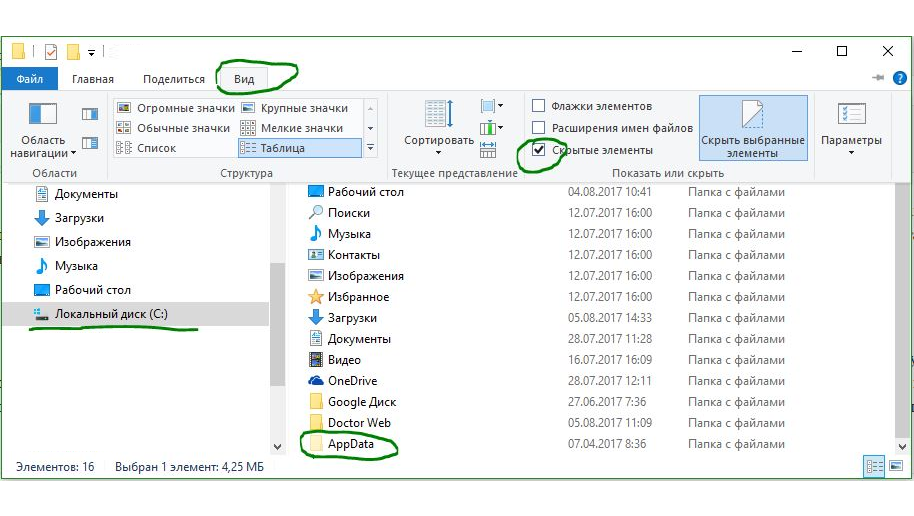Expand the layout views gallery dropdown
This screenshot has width=914, height=516.
pyautogui.click(x=370, y=148)
